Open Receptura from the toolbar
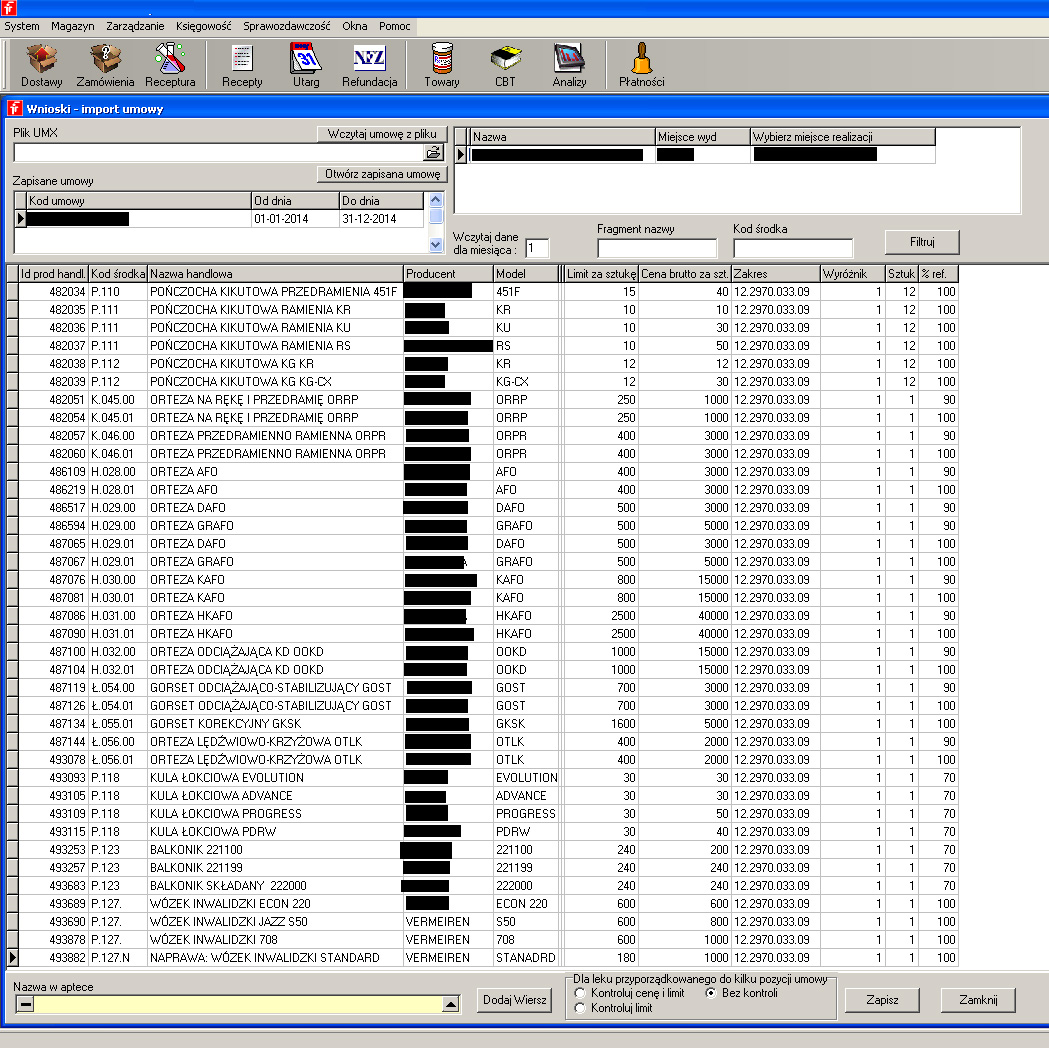The width and height of the screenshot is (1049, 1049). tap(170, 65)
